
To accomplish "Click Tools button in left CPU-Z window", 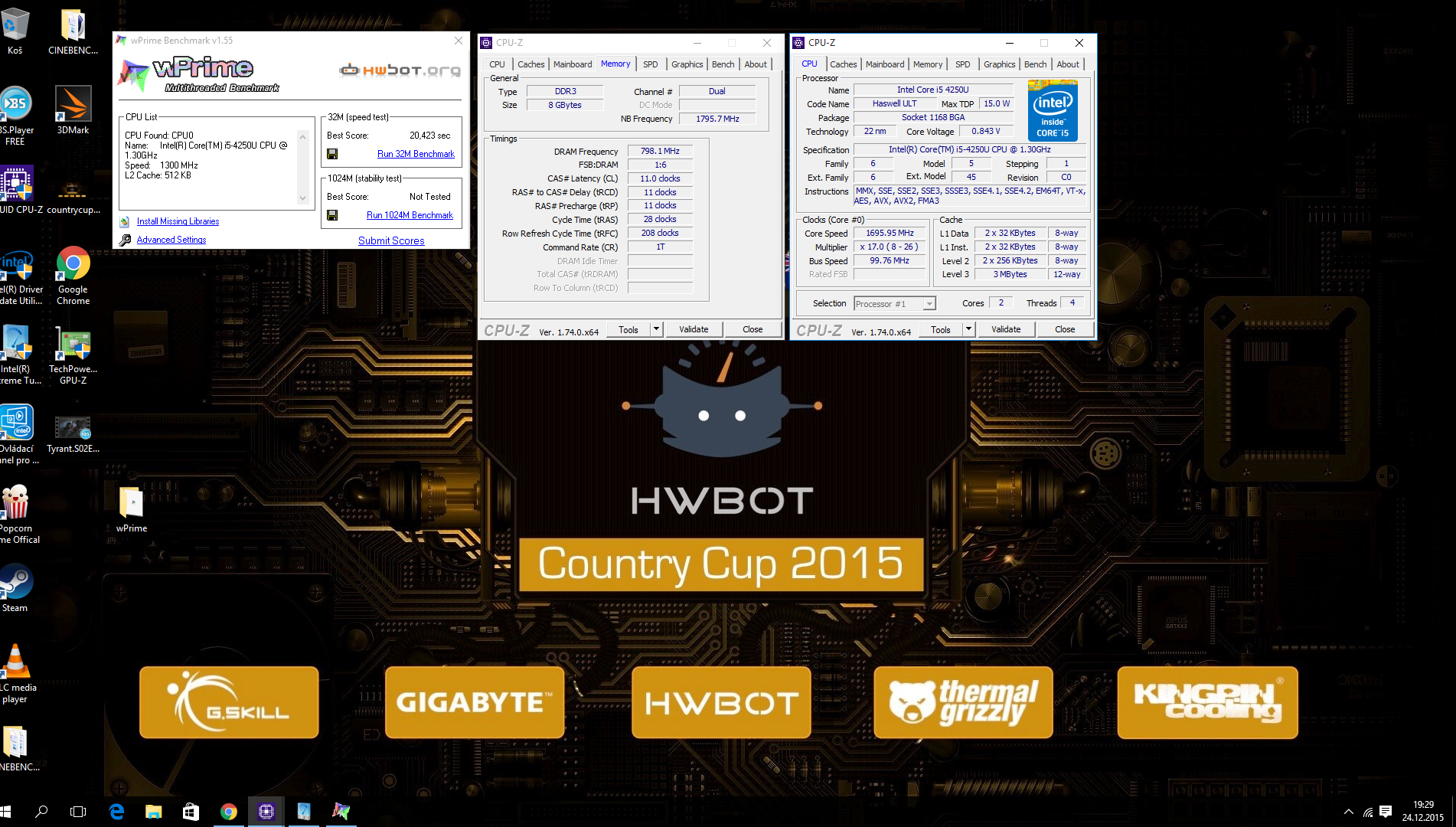I will 628,329.
